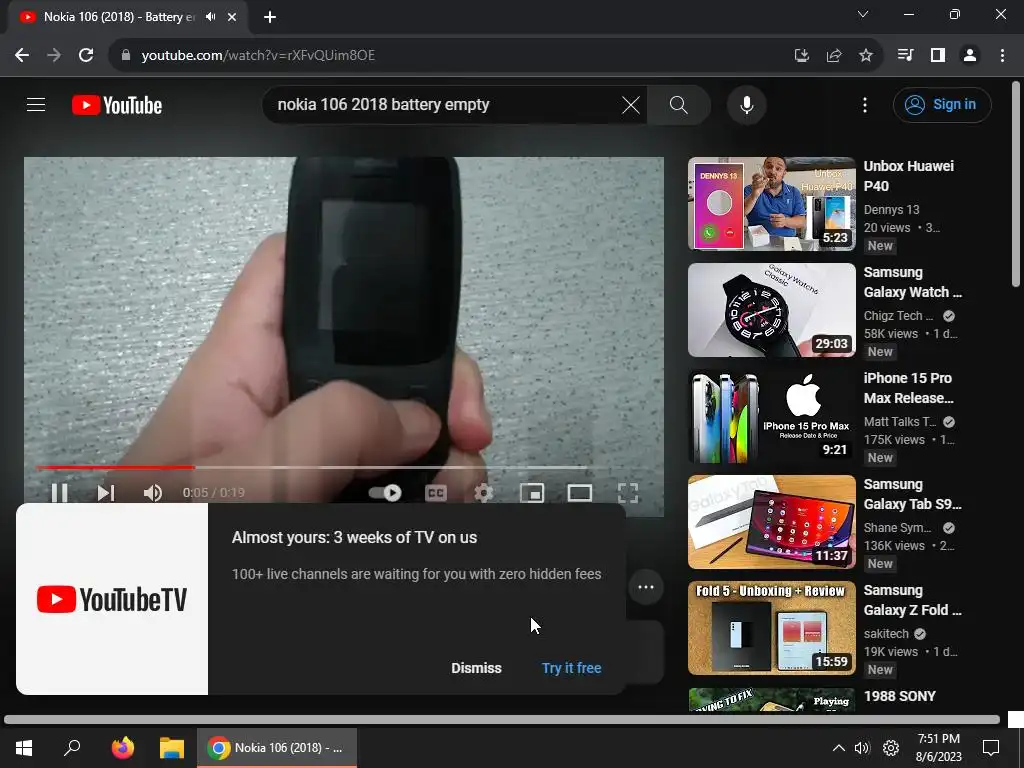Clear the search box text
Viewport: 1024px width, 768px height.
pyautogui.click(x=631, y=104)
